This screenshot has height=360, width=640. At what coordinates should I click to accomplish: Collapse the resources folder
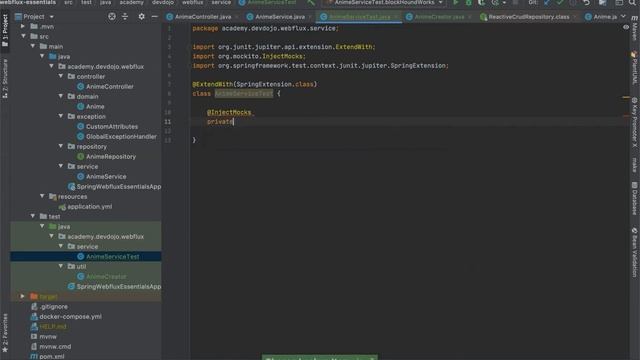[x=42, y=196]
